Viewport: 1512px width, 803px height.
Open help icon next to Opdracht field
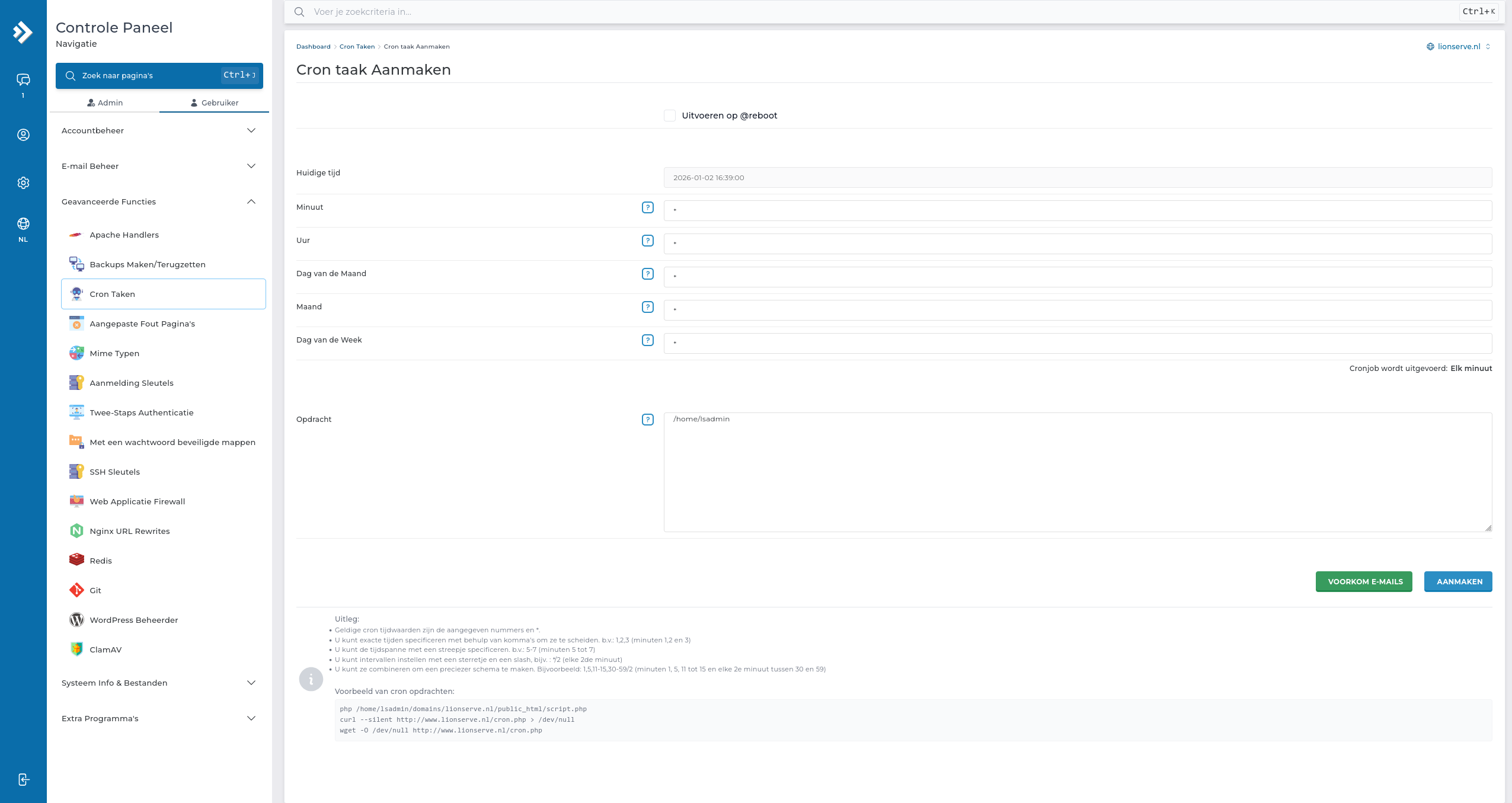(x=647, y=420)
